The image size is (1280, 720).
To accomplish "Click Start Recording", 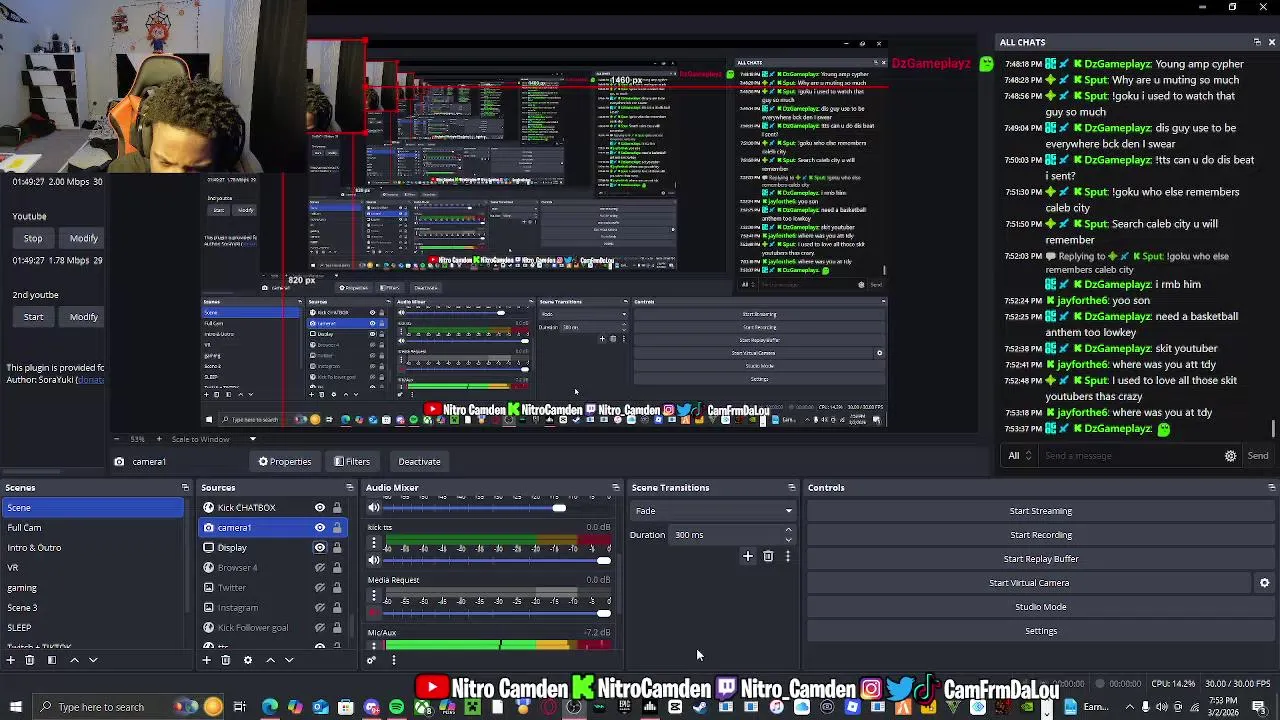I will pos(1040,535).
